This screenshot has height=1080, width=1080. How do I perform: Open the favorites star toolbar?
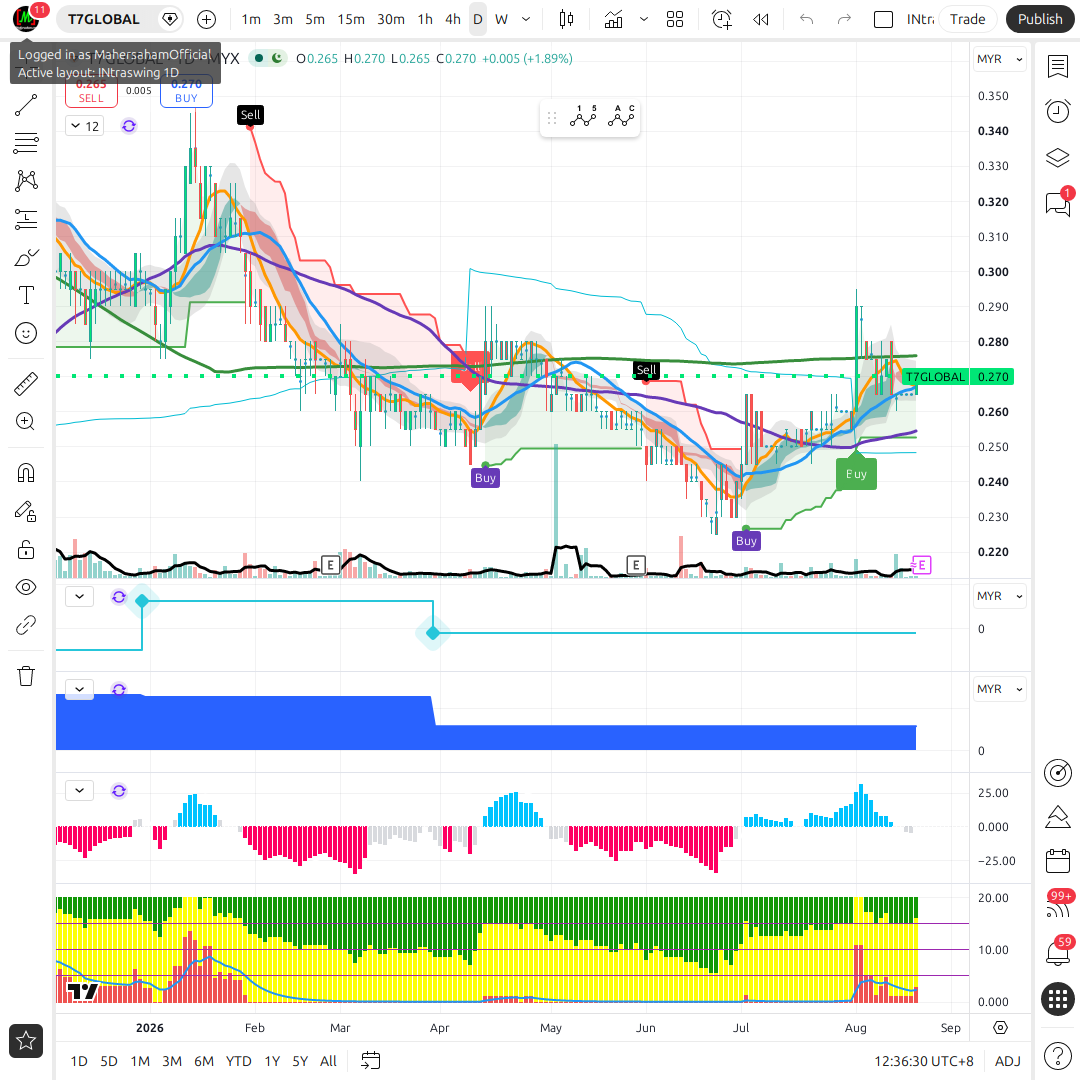(x=26, y=1041)
